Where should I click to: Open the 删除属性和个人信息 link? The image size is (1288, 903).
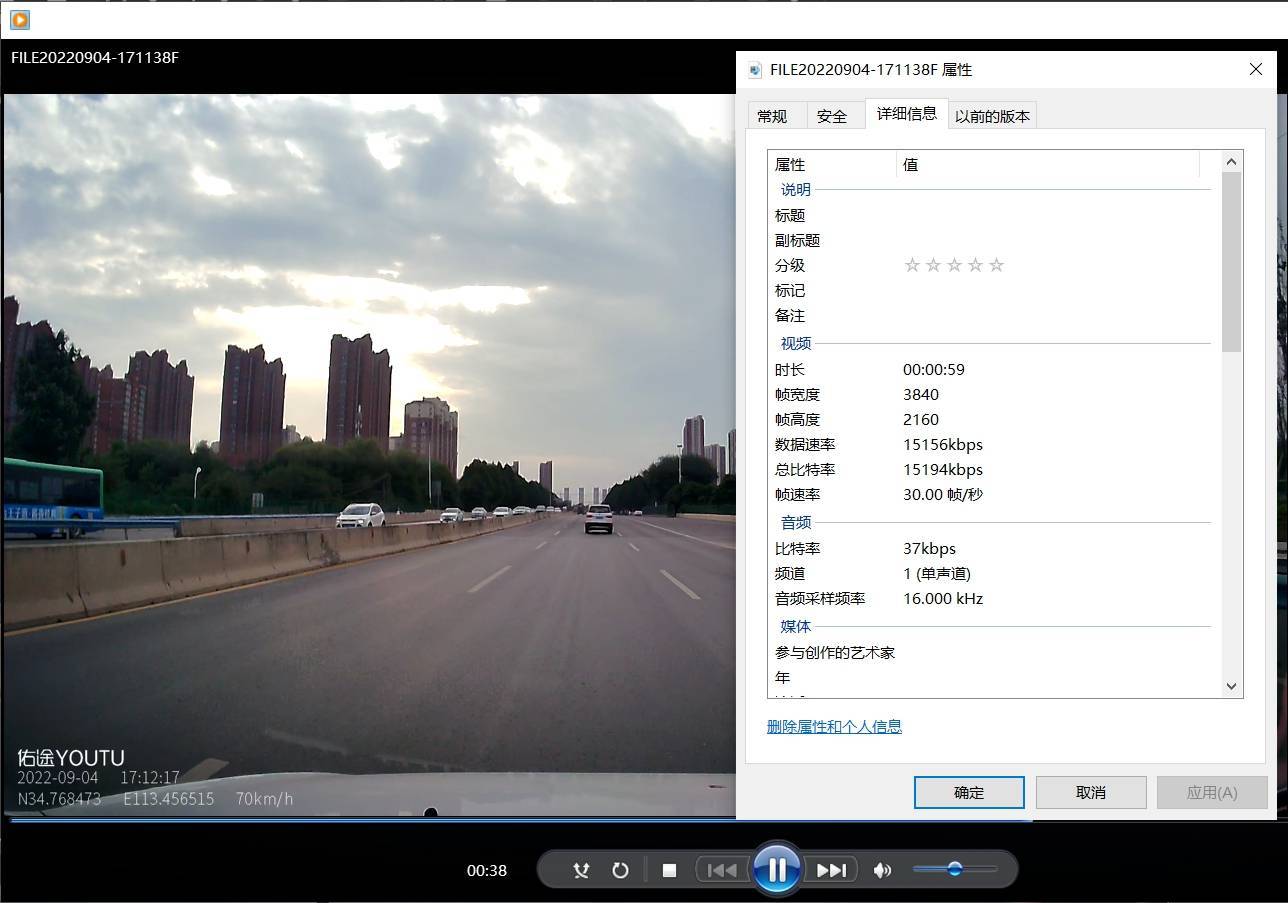click(834, 726)
